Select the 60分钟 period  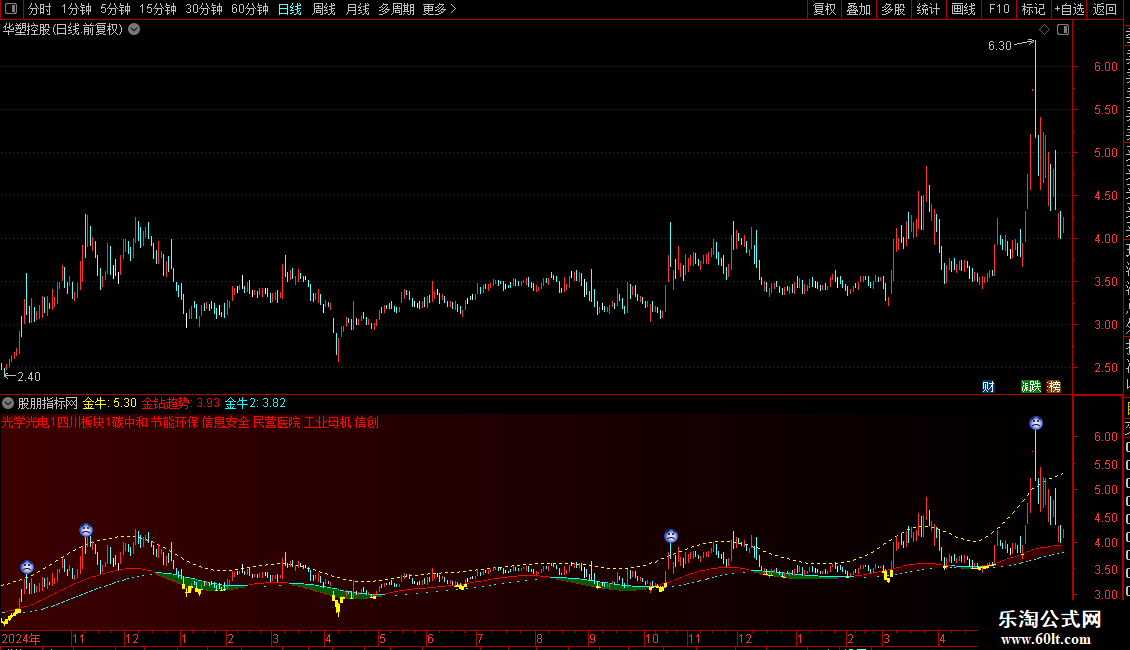pos(250,9)
